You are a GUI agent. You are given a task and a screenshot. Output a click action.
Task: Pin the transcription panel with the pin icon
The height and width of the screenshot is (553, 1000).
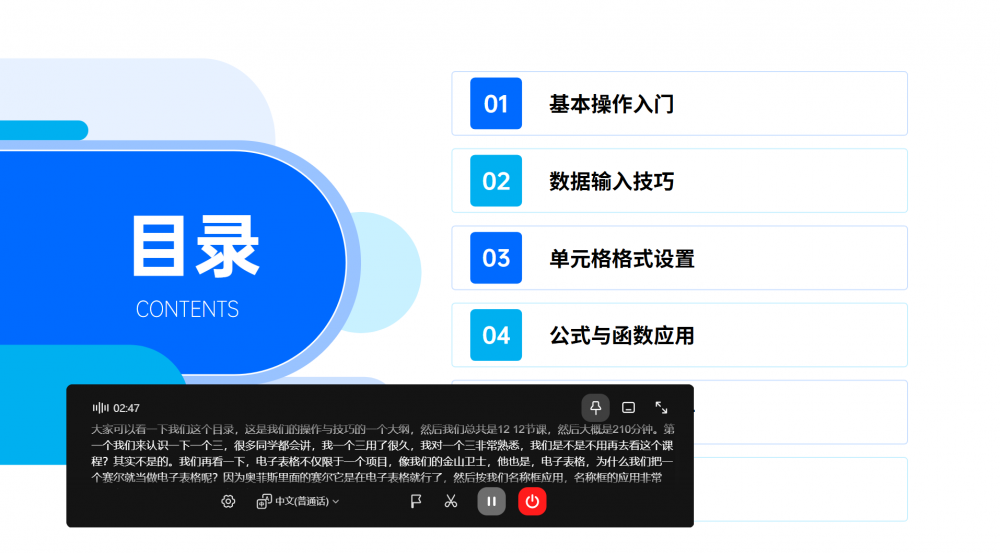click(595, 408)
